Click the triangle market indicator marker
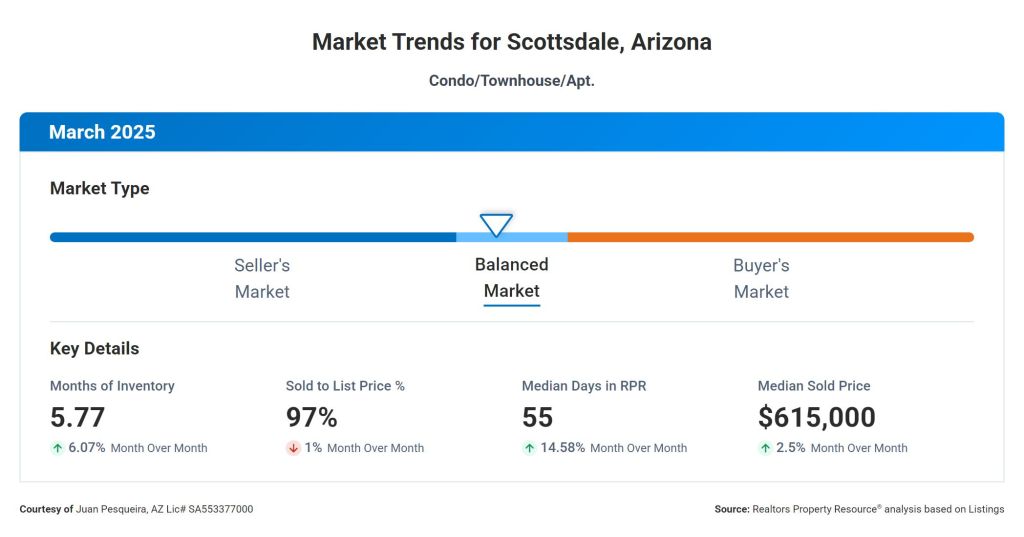 [496, 224]
